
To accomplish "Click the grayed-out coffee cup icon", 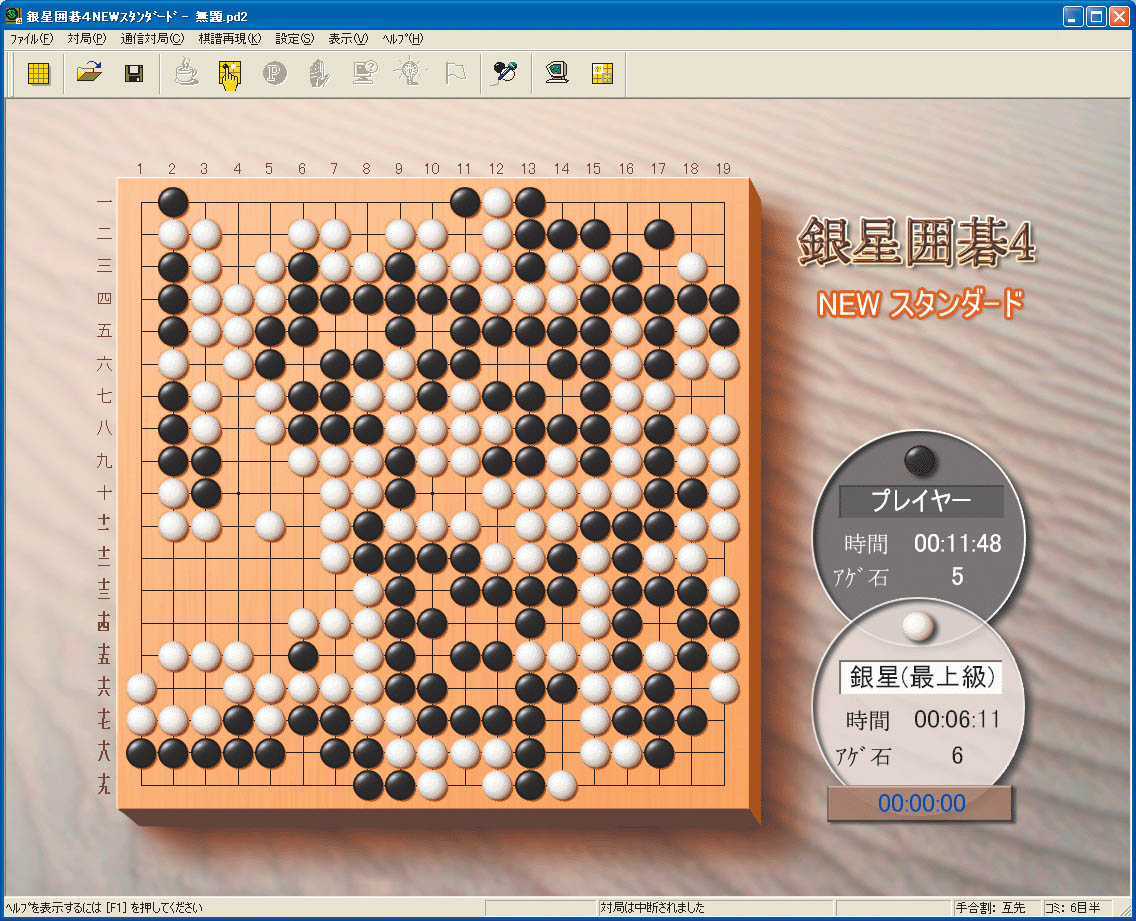I will pyautogui.click(x=186, y=73).
